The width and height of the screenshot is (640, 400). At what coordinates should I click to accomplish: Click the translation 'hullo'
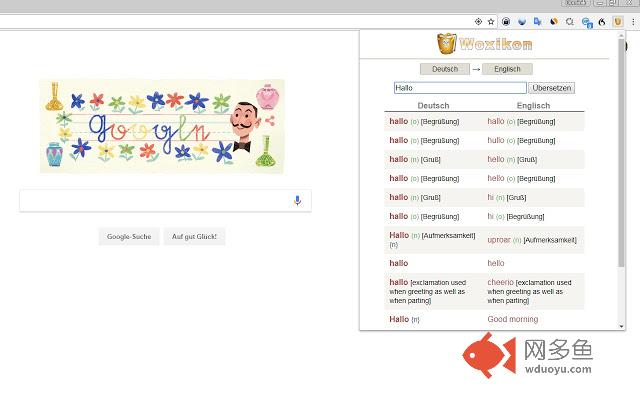[496, 140]
